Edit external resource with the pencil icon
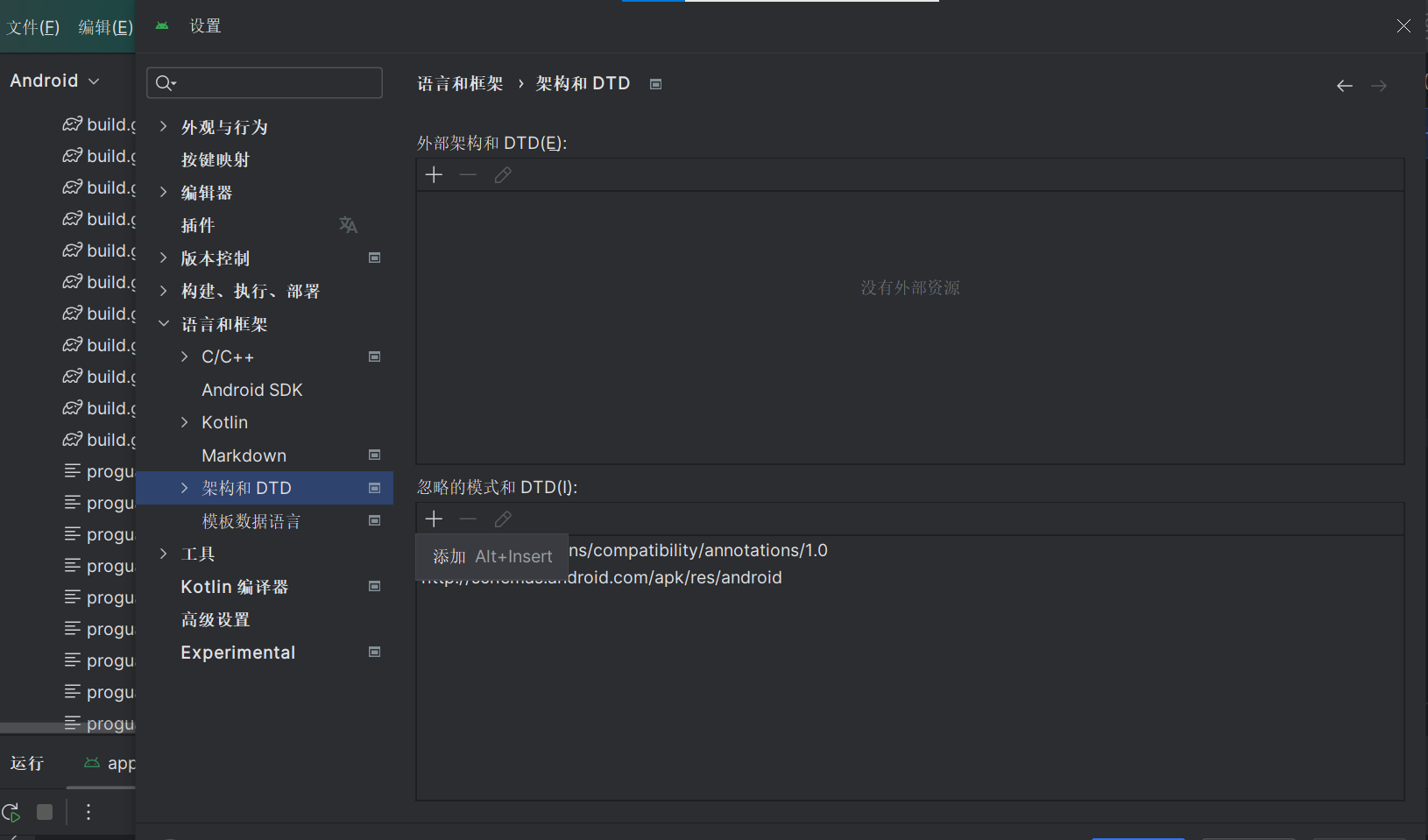Image resolution: width=1428 pixels, height=840 pixels. point(503,174)
